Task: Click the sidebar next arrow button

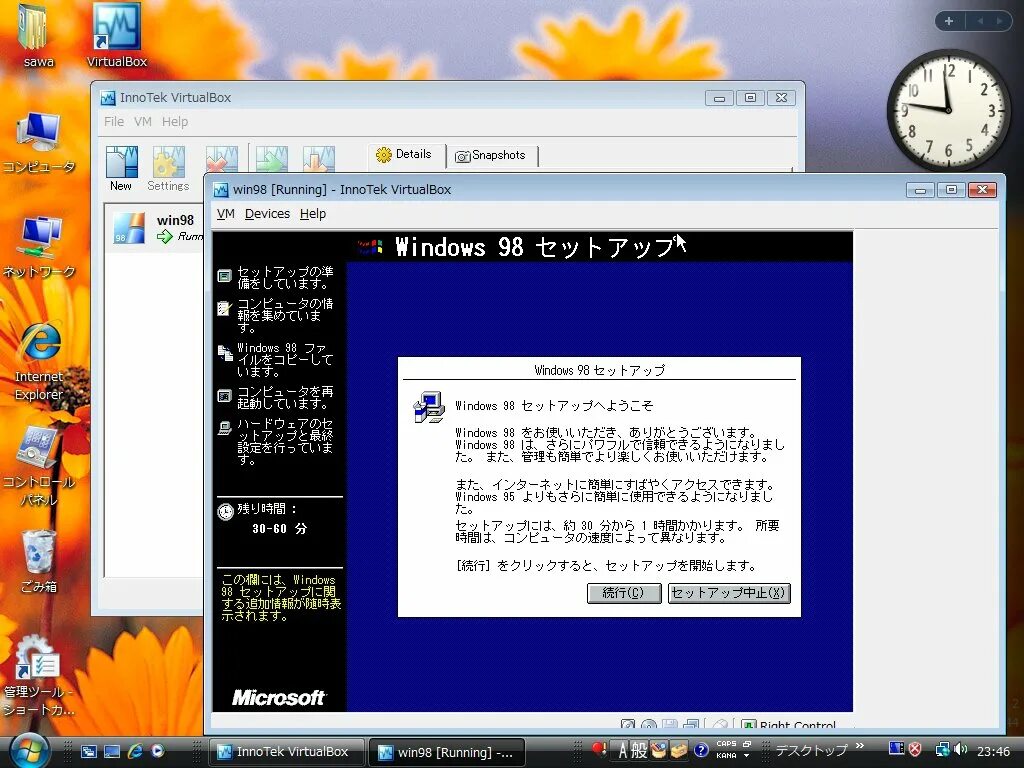Action: point(999,21)
